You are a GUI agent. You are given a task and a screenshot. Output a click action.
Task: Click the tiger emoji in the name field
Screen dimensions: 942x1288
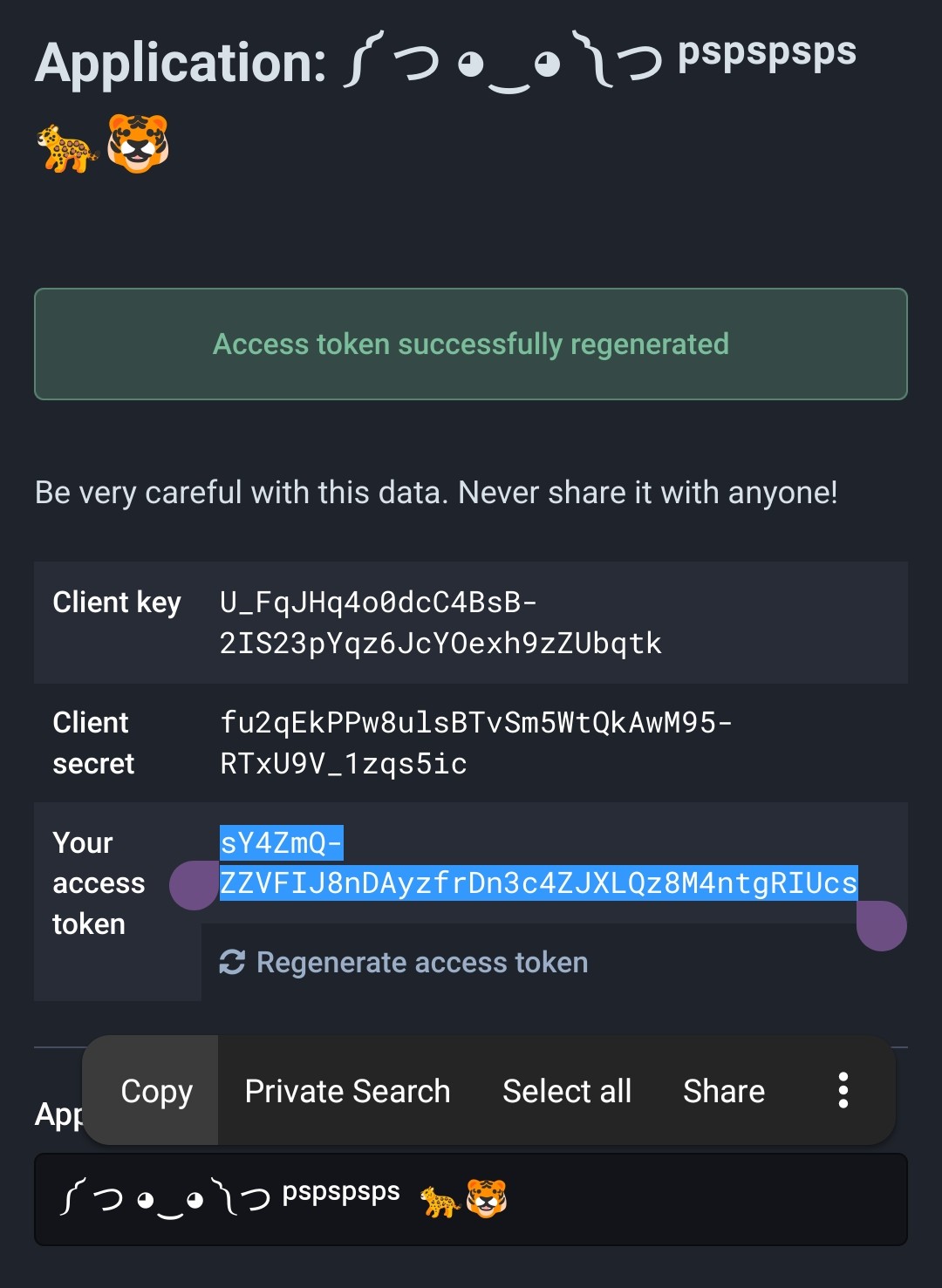(x=487, y=1198)
